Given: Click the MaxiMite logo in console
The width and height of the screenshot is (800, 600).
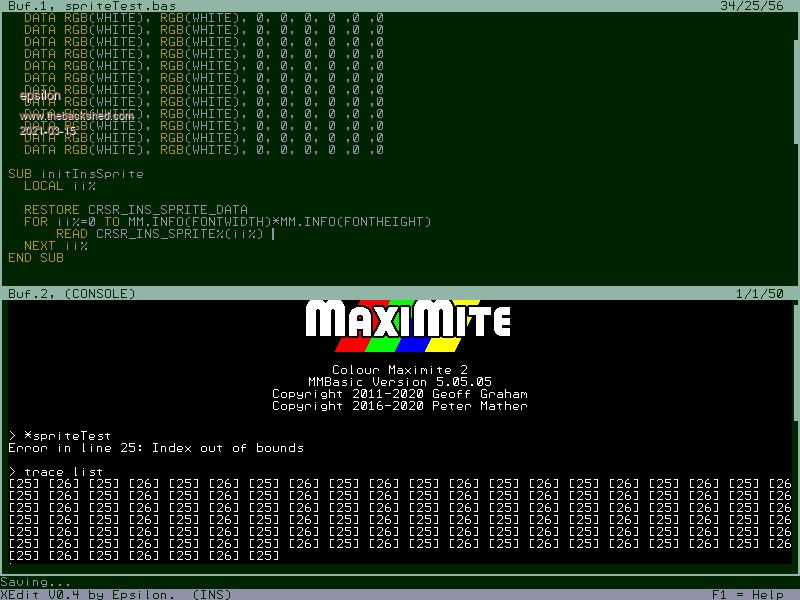Looking at the screenshot, I should tap(408, 326).
